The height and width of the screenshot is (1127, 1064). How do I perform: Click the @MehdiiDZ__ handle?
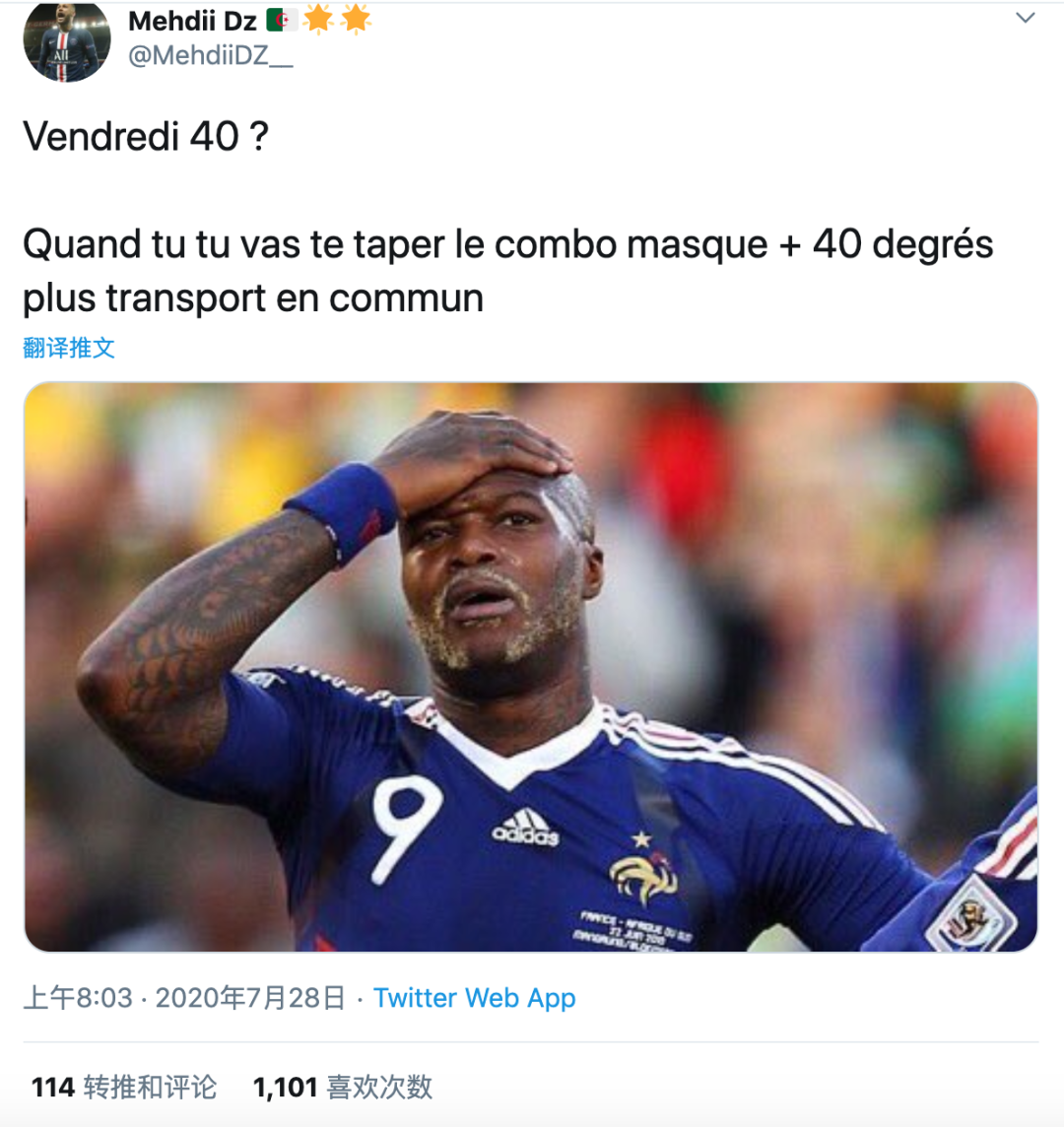[211, 55]
